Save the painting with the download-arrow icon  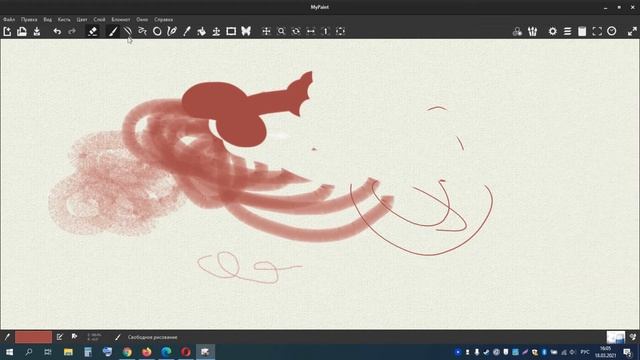(x=37, y=31)
